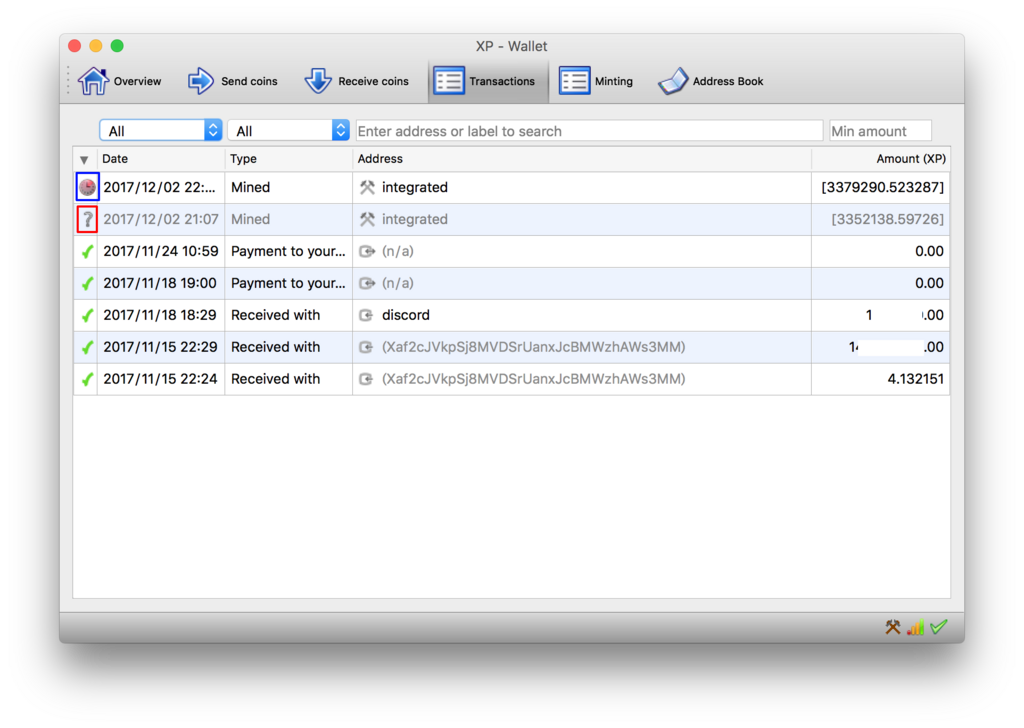The height and width of the screenshot is (728, 1024).
Task: Click the address or label search field
Action: tap(589, 131)
